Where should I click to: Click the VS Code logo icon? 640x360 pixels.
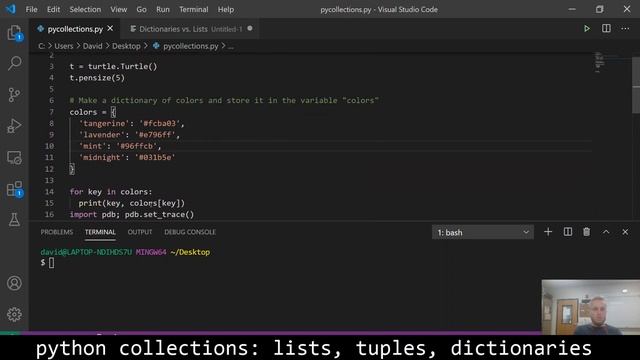(11, 9)
